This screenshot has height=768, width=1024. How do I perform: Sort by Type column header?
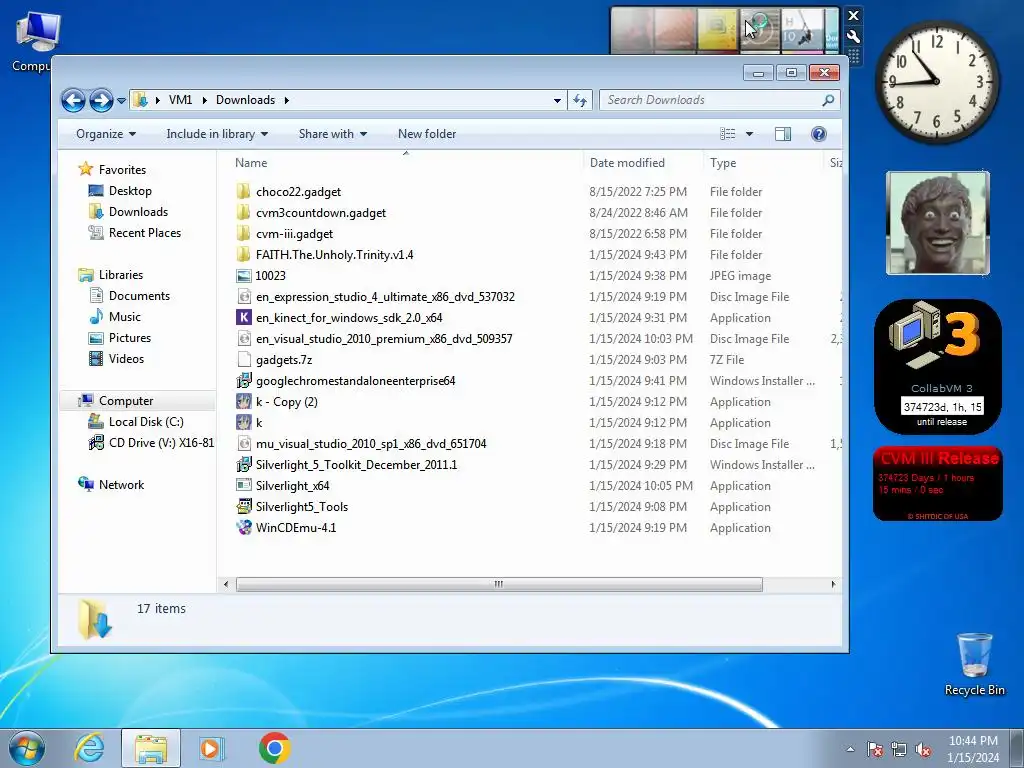click(x=763, y=163)
